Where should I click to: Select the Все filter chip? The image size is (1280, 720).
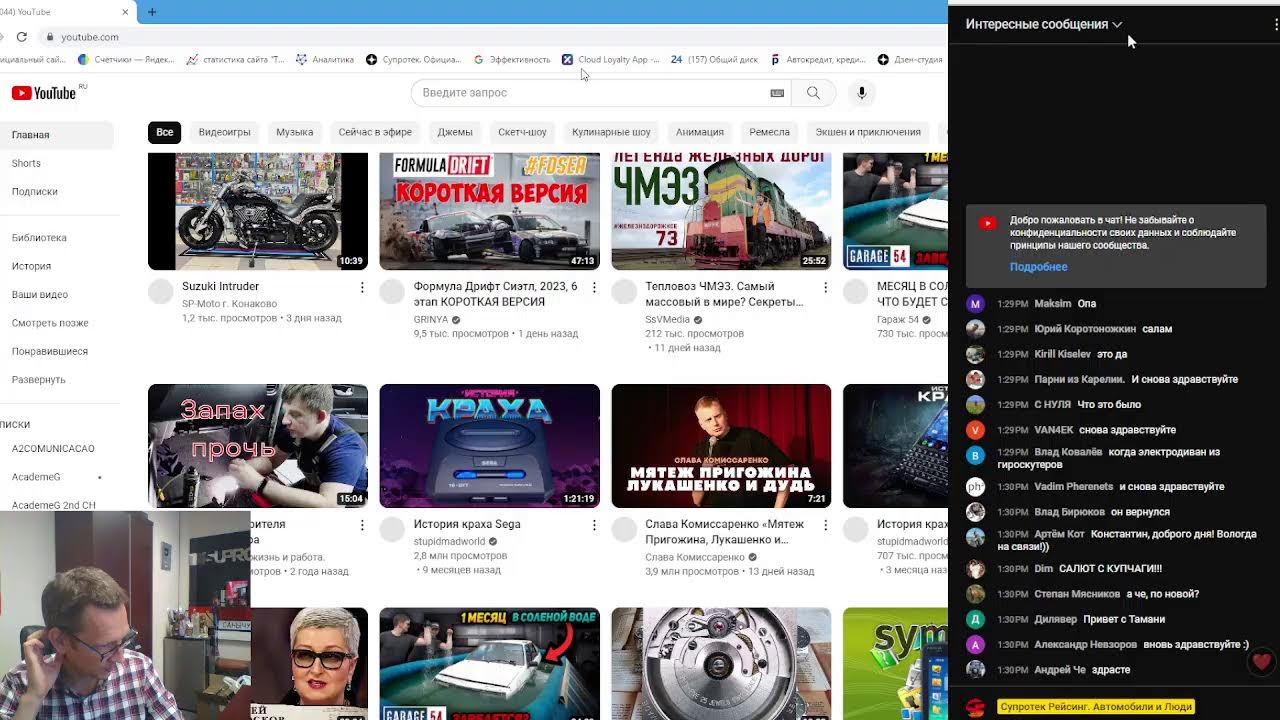[x=165, y=132]
